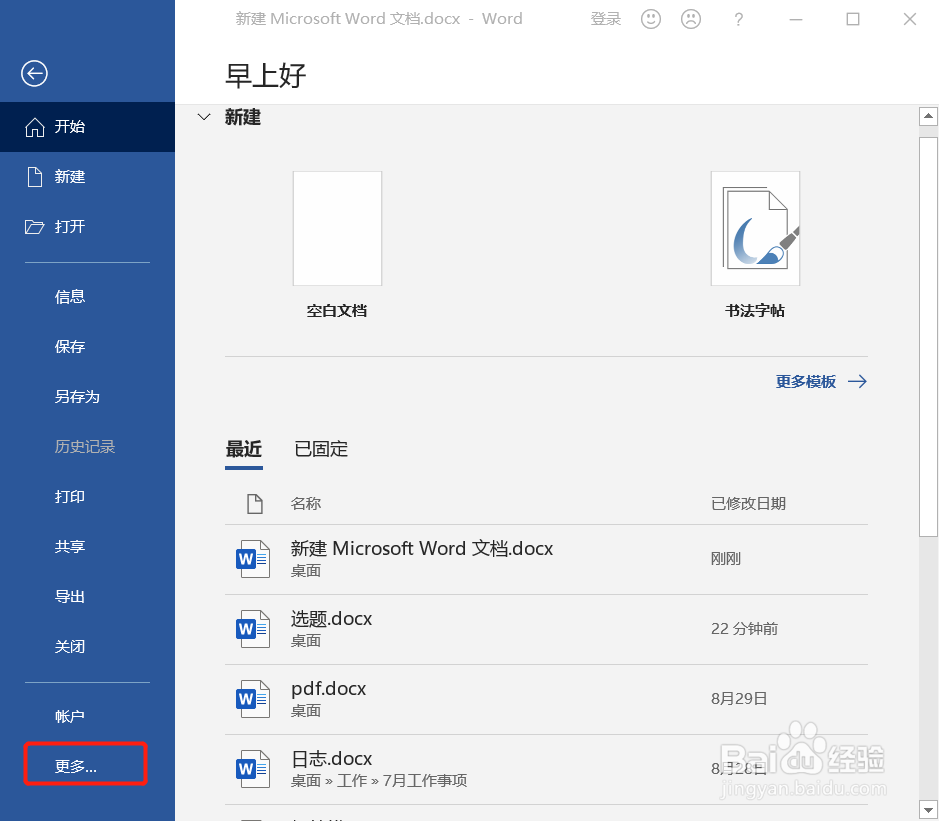
Task: Open 日志.docx from recent list
Action: (332, 759)
